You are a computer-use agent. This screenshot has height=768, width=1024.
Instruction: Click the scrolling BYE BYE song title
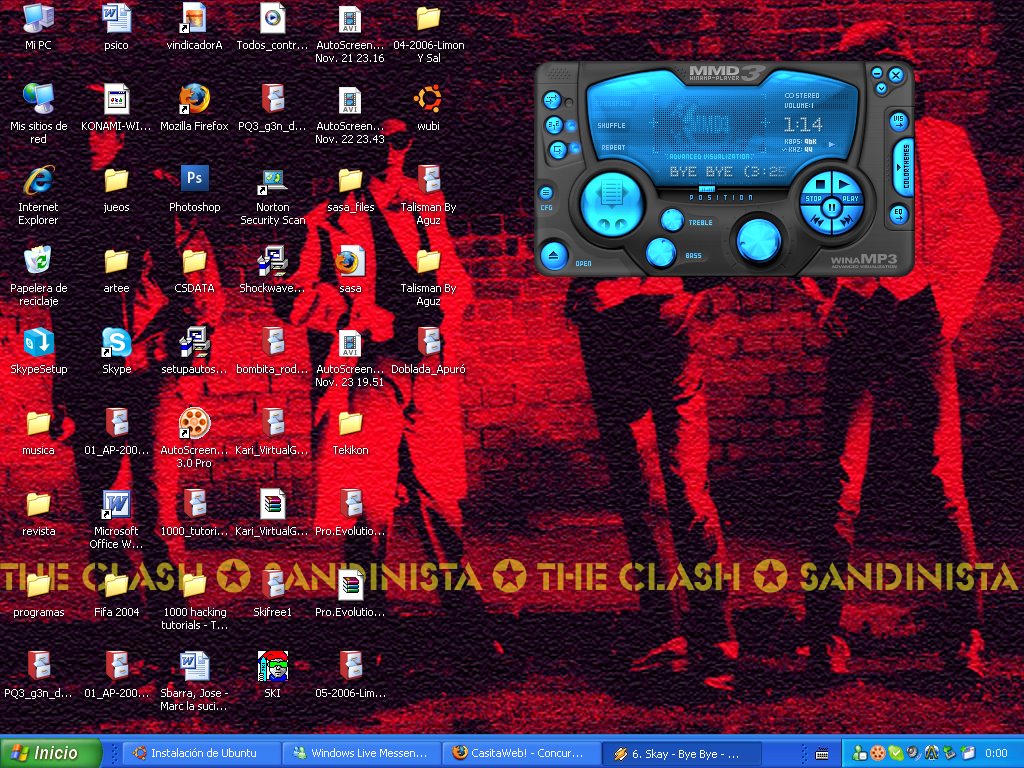coord(727,172)
